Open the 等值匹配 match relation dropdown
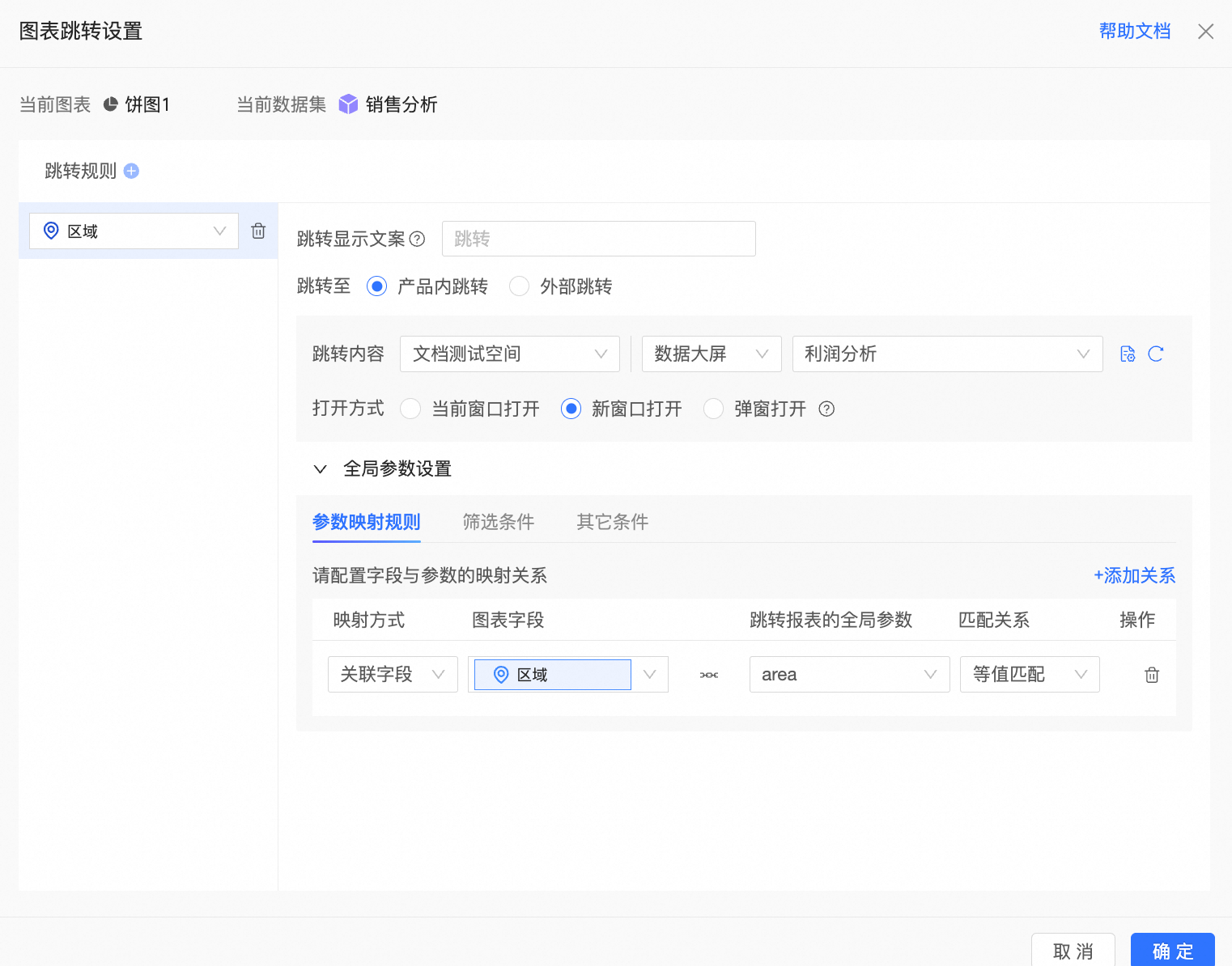The width and height of the screenshot is (1232, 966). [1030, 674]
